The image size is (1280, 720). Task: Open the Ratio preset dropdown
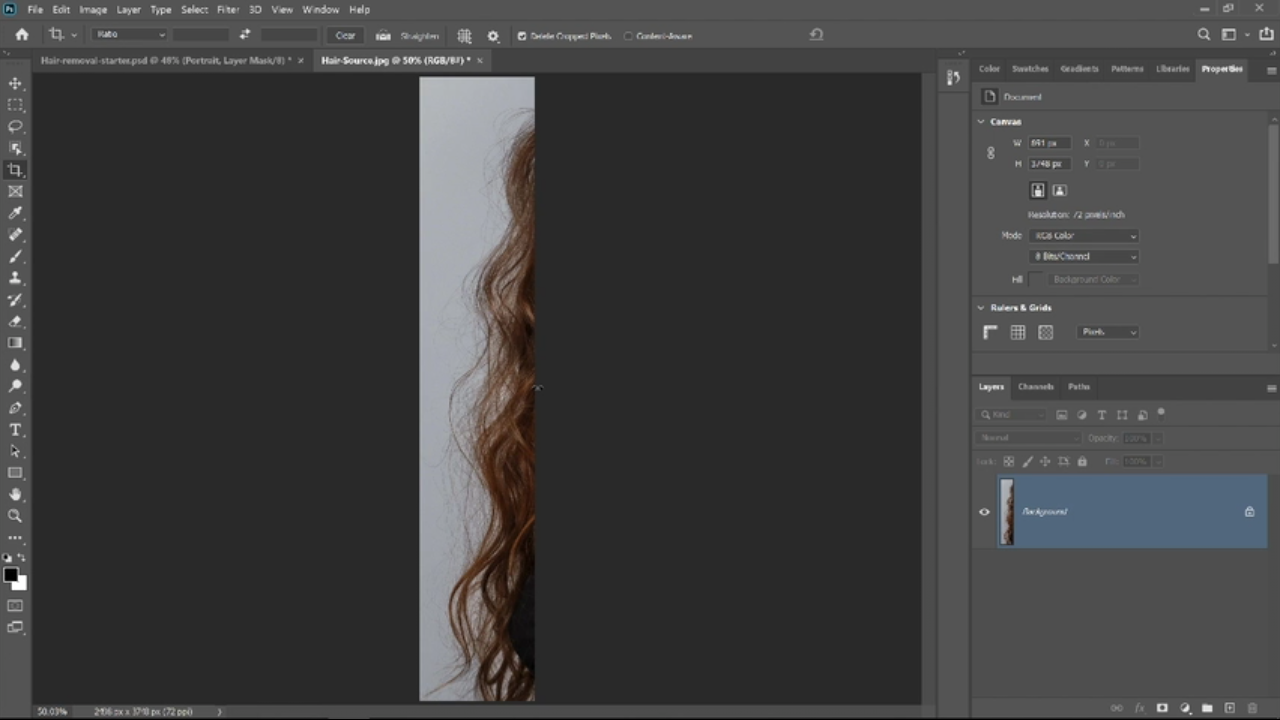tap(130, 35)
